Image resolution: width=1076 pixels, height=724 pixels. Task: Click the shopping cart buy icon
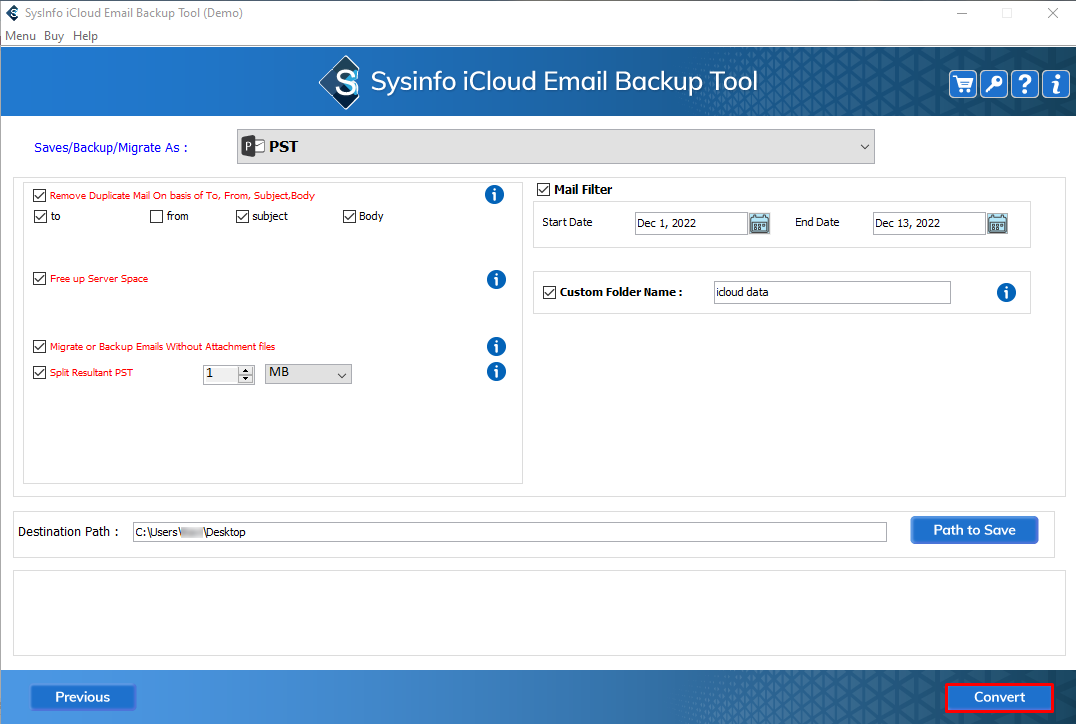963,84
